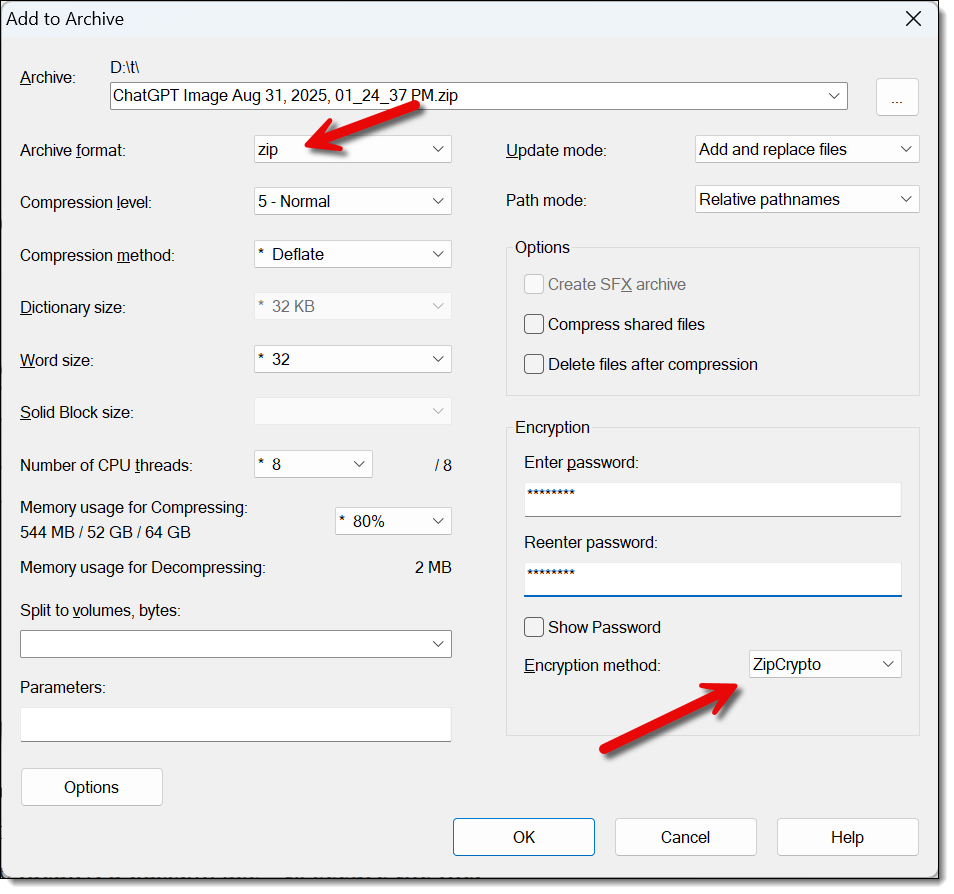Image resolution: width=954 pixels, height=894 pixels.
Task: Check Delete files after compression
Action: [535, 365]
